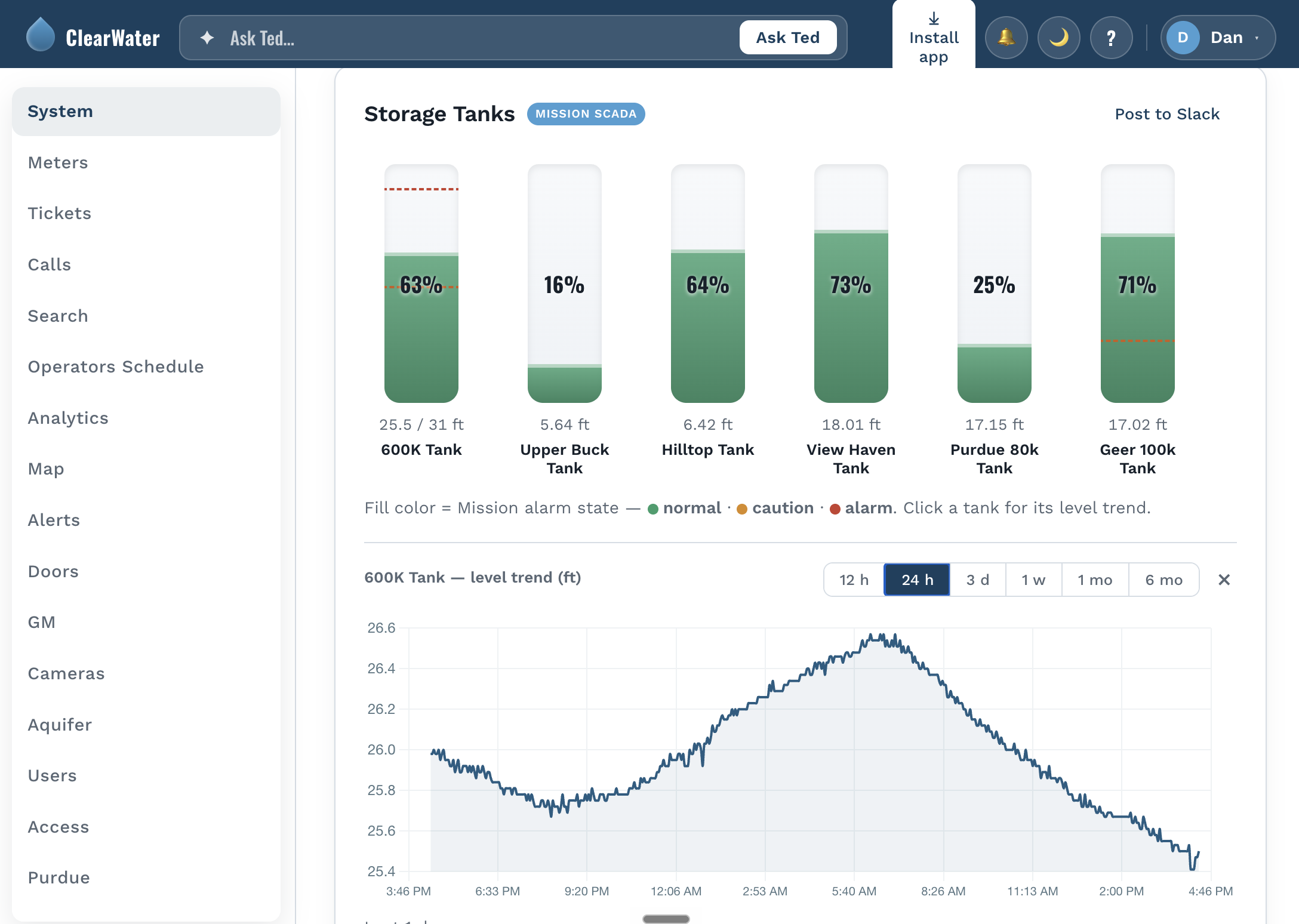
Task: Open the View Haven Tank gauge at 73%
Action: pos(851,284)
